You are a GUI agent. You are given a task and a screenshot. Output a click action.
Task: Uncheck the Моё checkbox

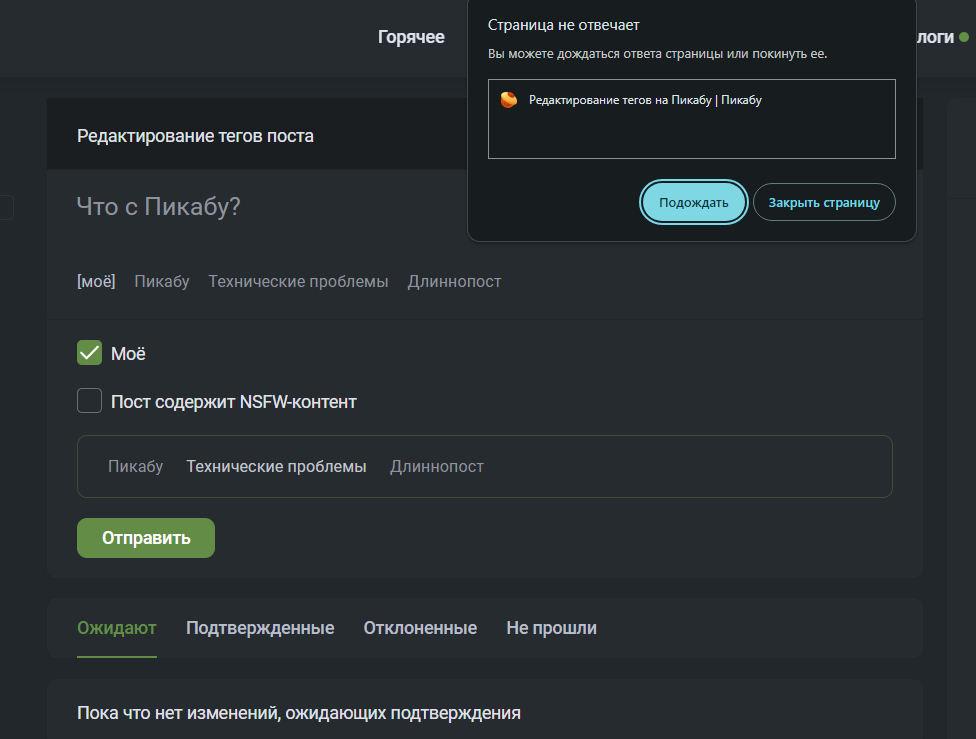pos(90,353)
